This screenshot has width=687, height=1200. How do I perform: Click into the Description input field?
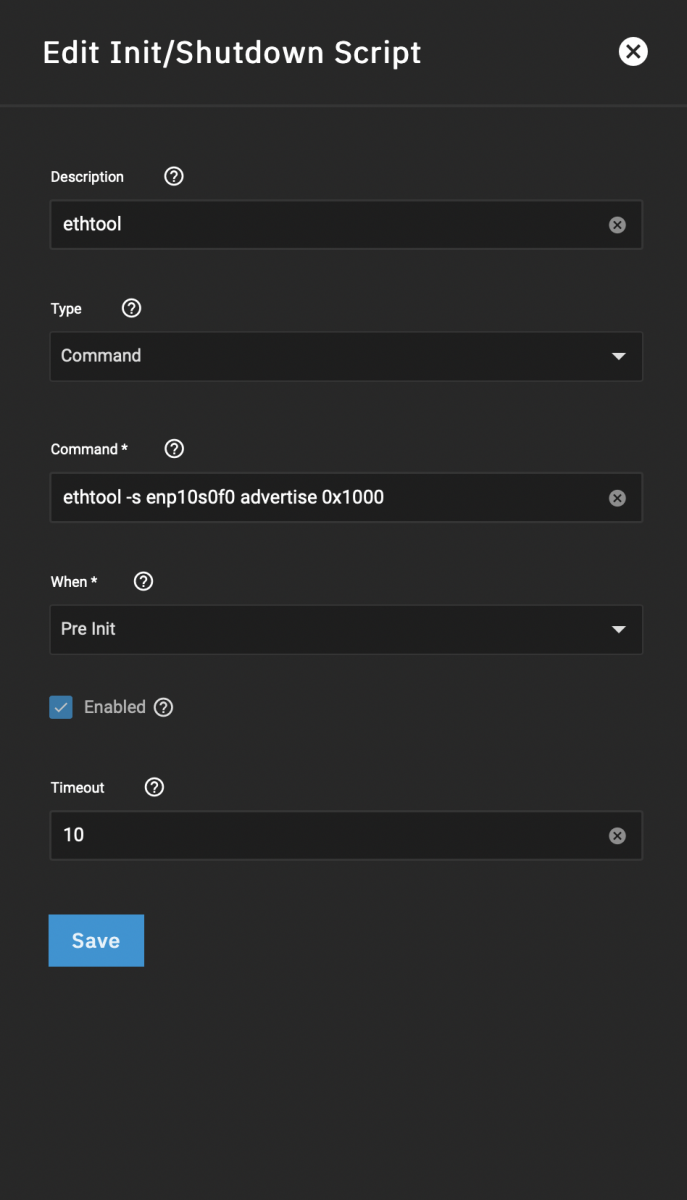(320, 225)
